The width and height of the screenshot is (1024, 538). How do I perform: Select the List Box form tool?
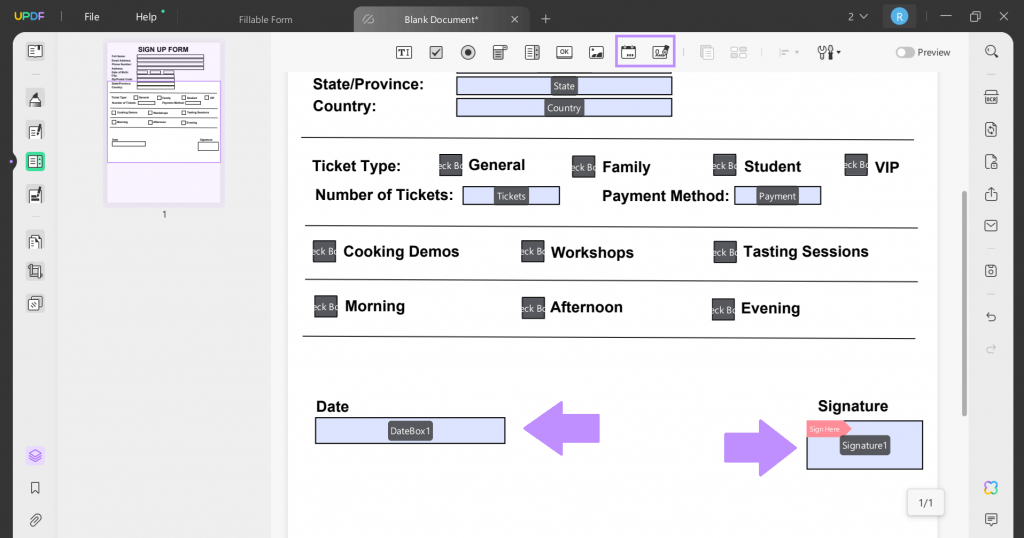[532, 52]
